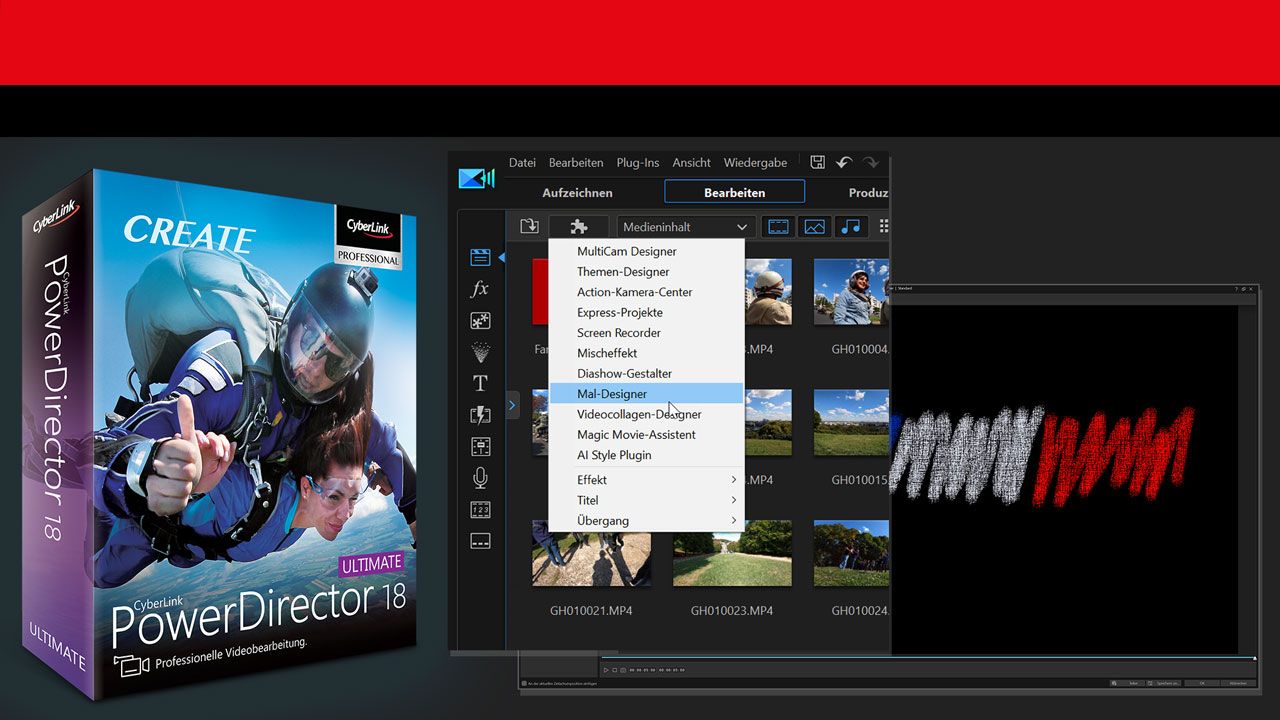Click the media import folder icon
1280x720 pixels.
[529, 226]
